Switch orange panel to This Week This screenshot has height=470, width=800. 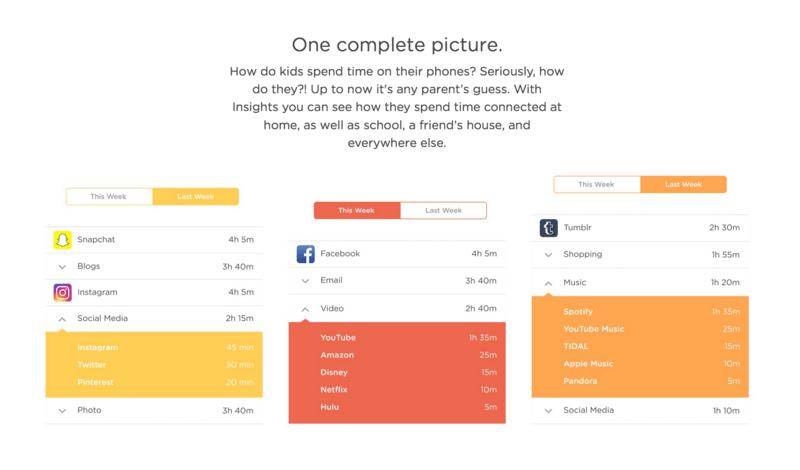point(597,185)
